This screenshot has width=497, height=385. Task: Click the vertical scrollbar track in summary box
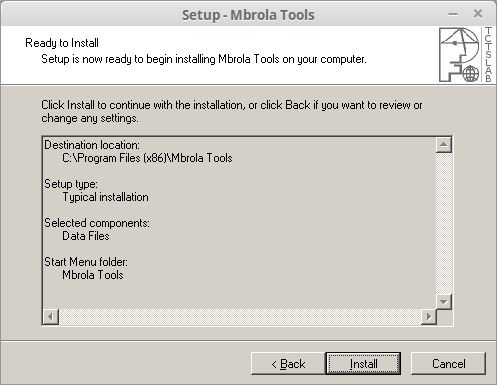click(444, 223)
